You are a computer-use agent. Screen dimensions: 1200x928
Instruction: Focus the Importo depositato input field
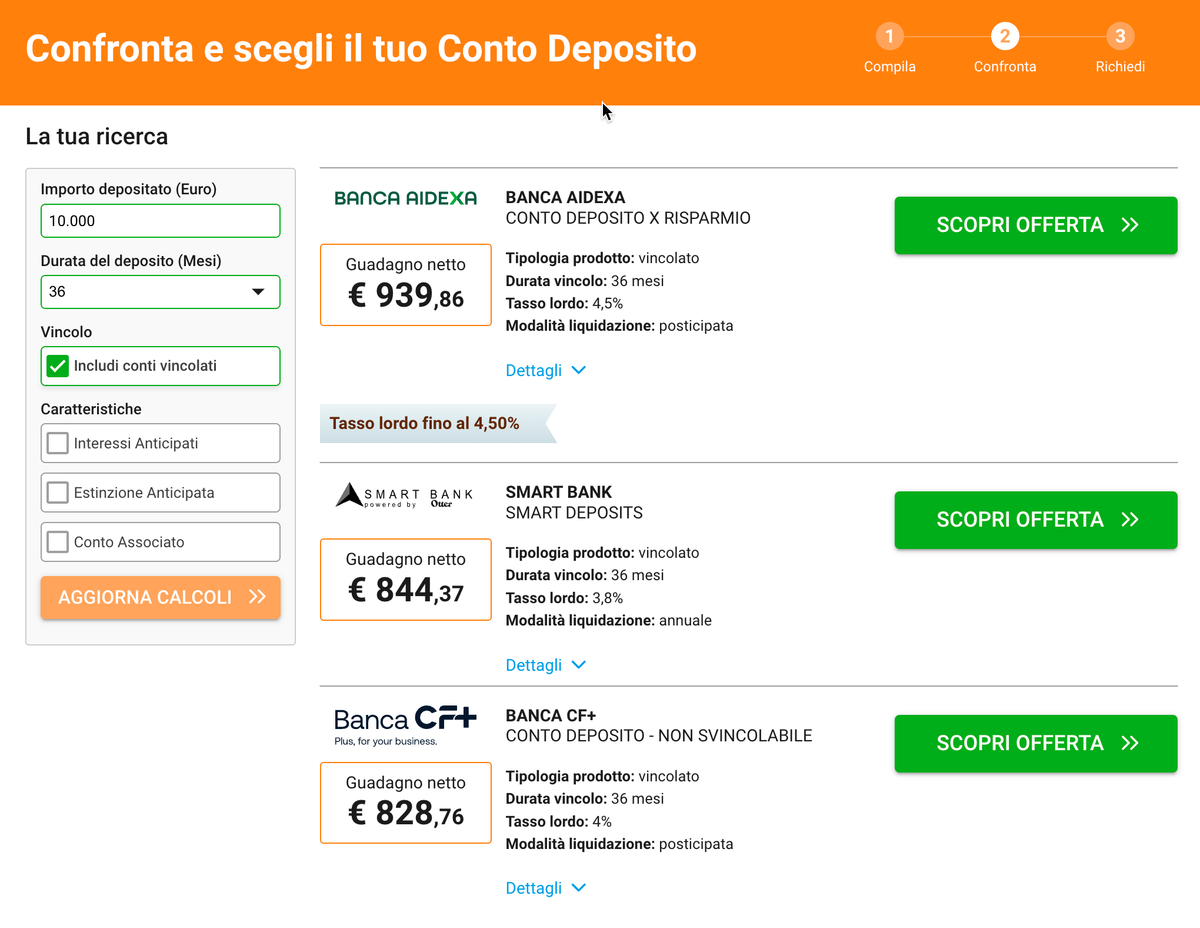161,221
